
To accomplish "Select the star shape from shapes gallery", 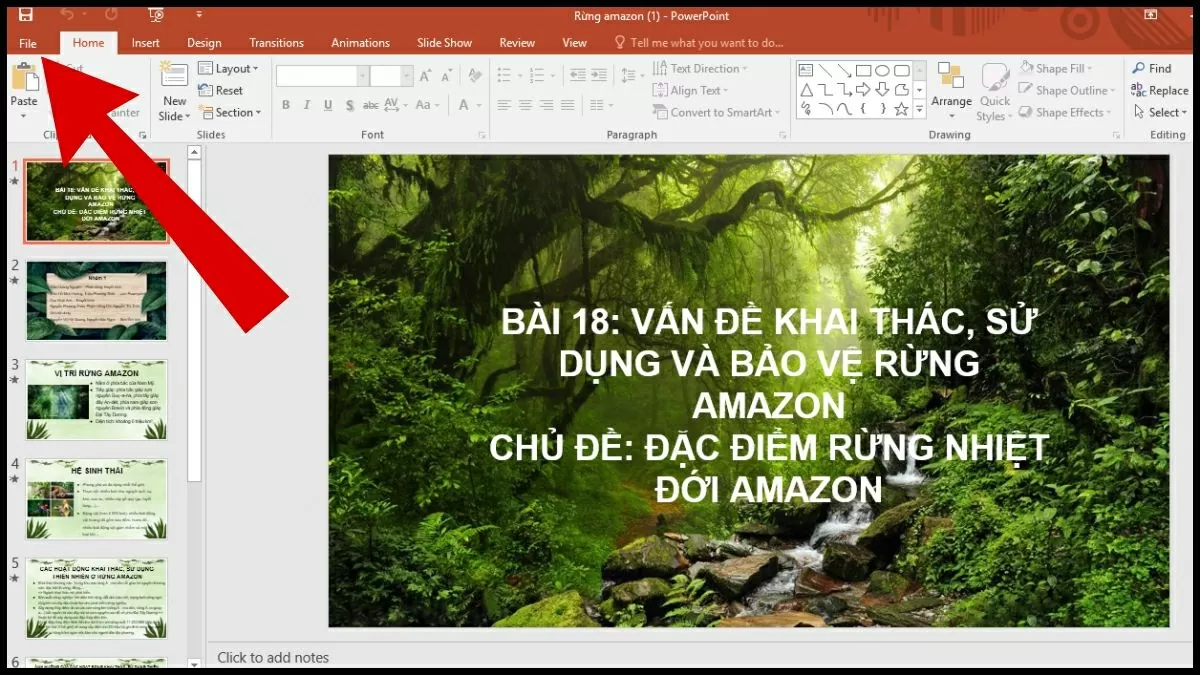I will pos(901,108).
